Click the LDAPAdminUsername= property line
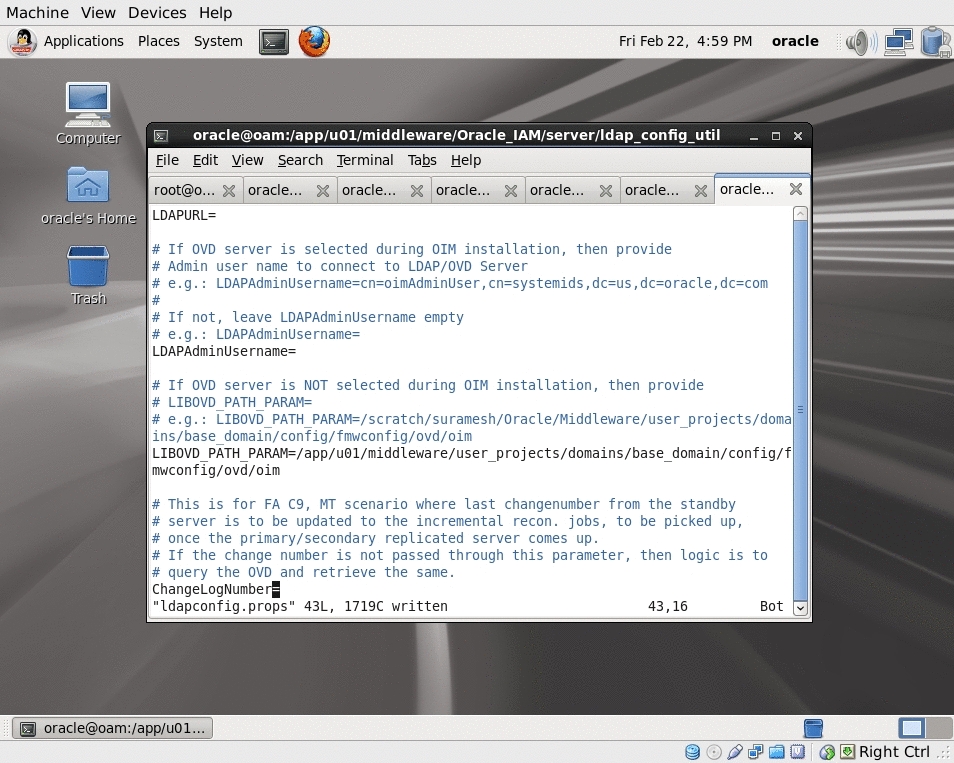This screenshot has width=954, height=763. tap(224, 351)
